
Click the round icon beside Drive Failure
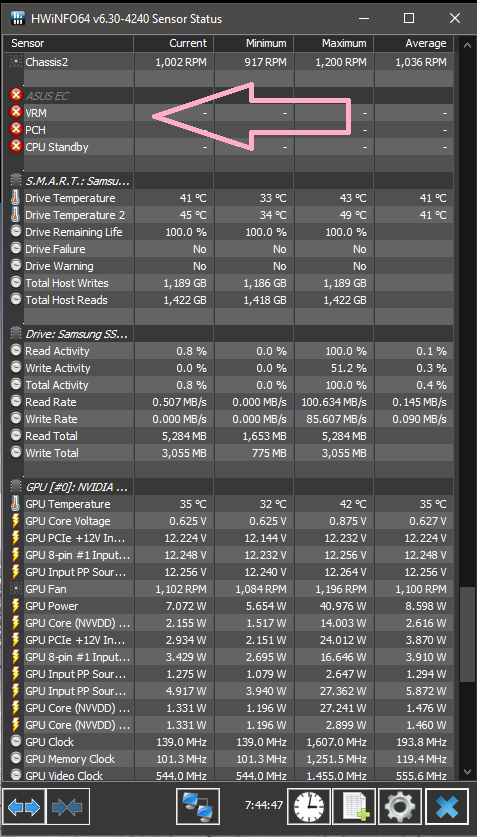point(16,249)
